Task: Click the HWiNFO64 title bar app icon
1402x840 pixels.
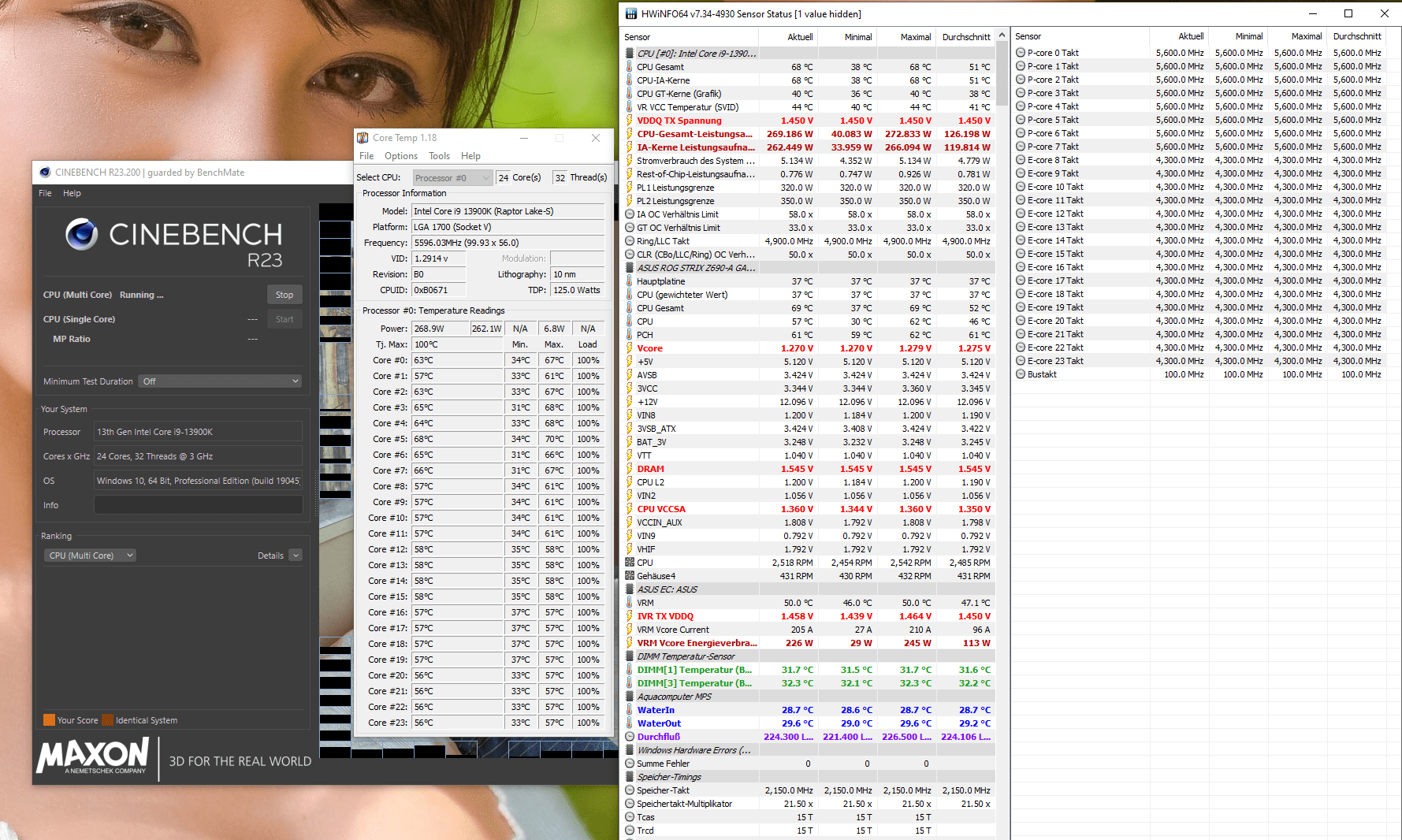Action: coord(630,13)
